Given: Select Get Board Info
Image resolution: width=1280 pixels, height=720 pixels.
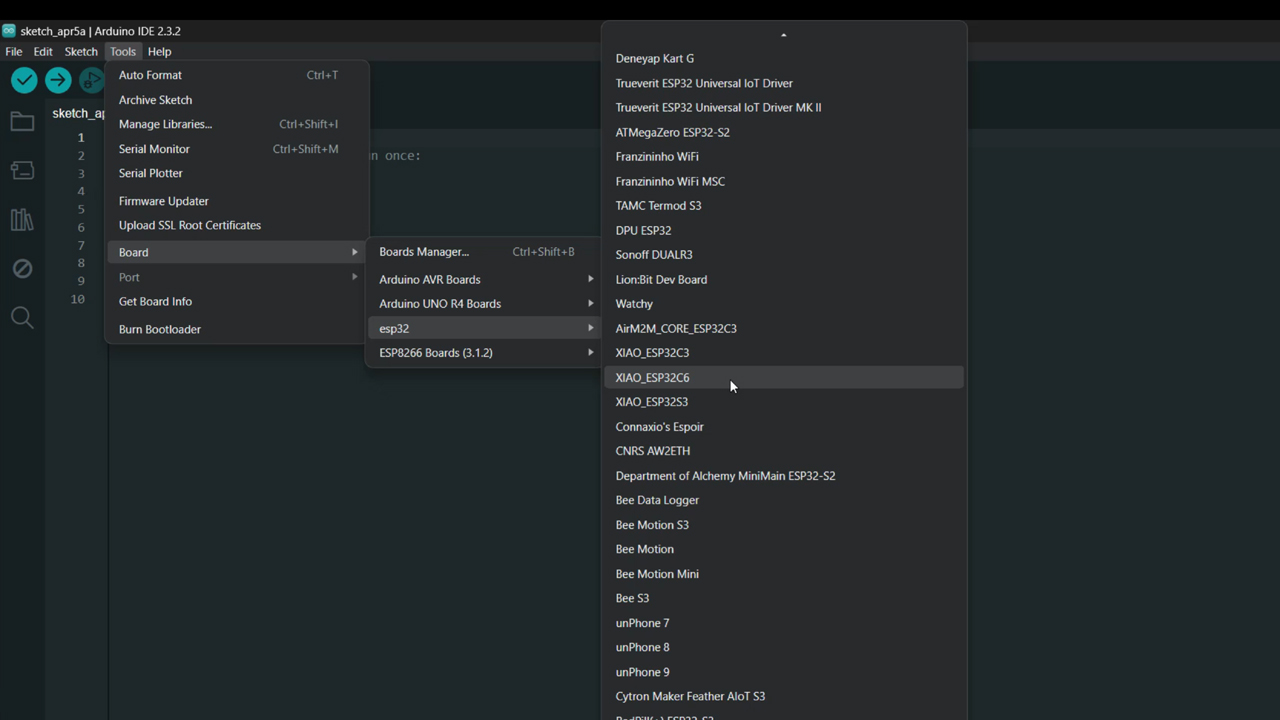Looking at the screenshot, I should point(237,301).
